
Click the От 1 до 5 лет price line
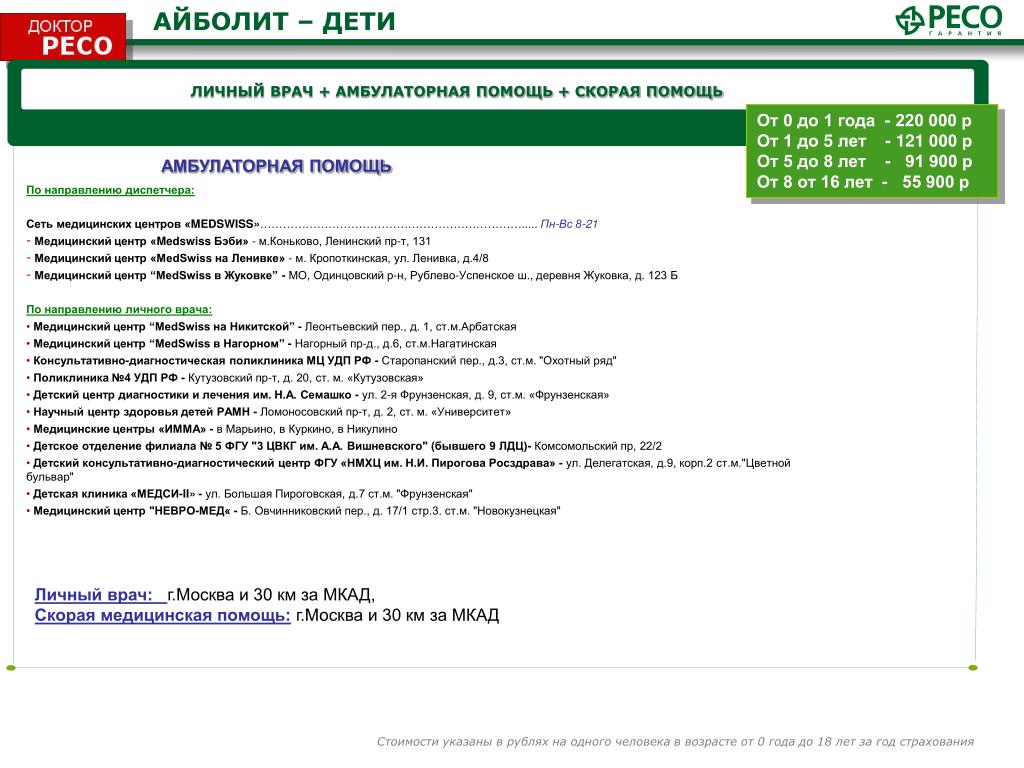pos(864,141)
